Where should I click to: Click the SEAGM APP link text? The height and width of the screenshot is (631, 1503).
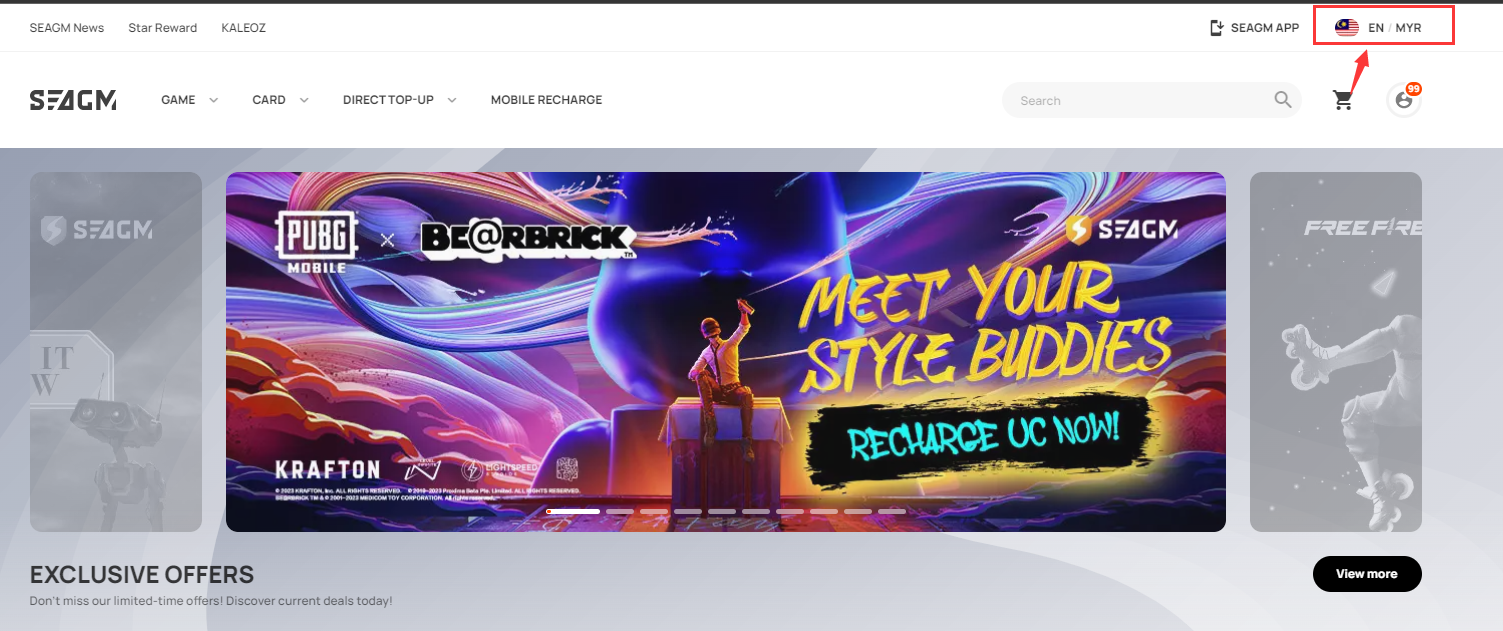[x=1265, y=28]
